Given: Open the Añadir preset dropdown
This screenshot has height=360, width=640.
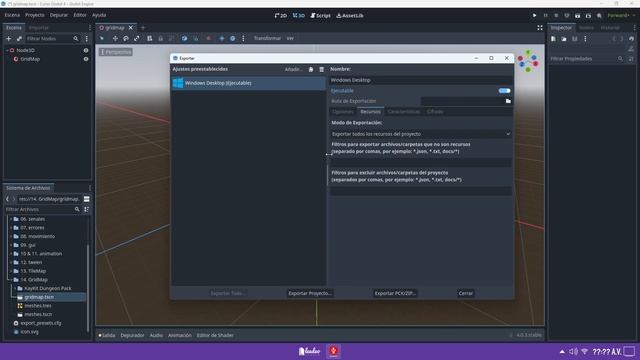Looking at the screenshot, I should pyautogui.click(x=293, y=69).
